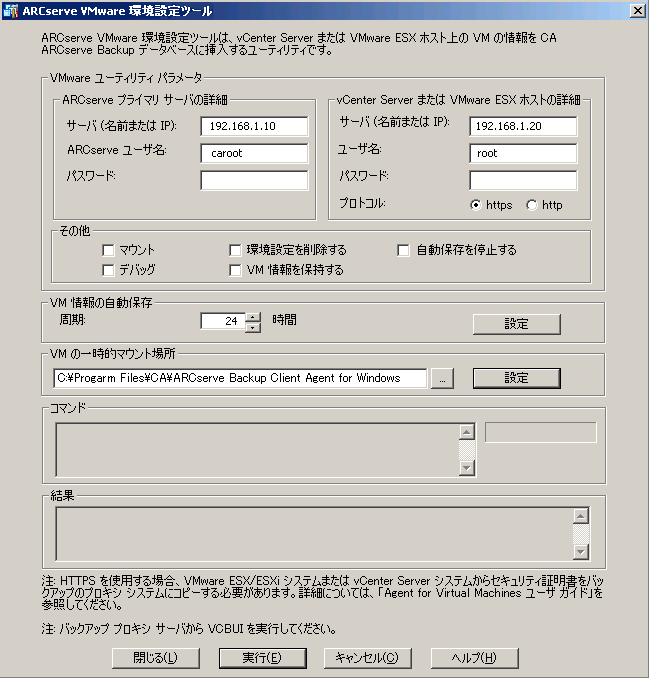Viewport: 649px width, 678px height.
Task: Click コマンド scrollbar down arrow
Action: click(467, 468)
